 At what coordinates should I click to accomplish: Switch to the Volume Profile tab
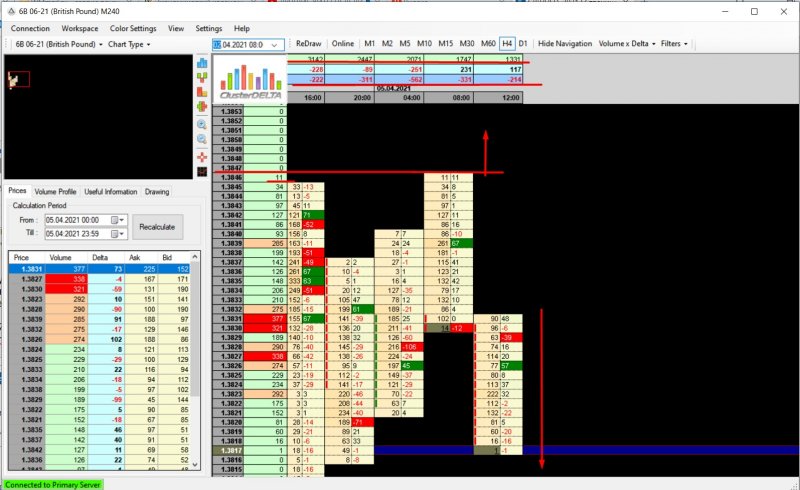tap(55, 191)
